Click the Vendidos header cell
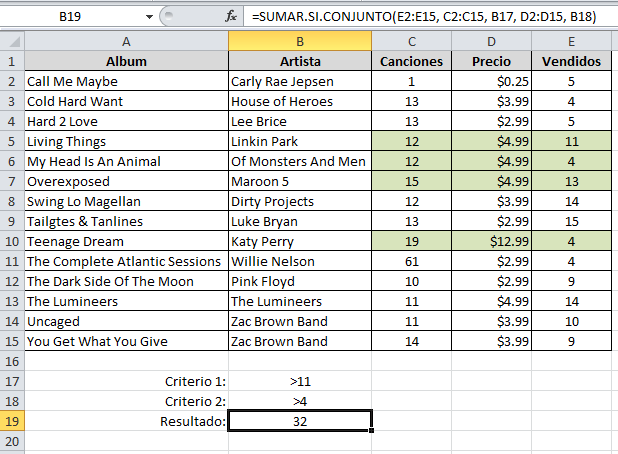Image resolution: width=618 pixels, height=454 pixels. (571, 61)
